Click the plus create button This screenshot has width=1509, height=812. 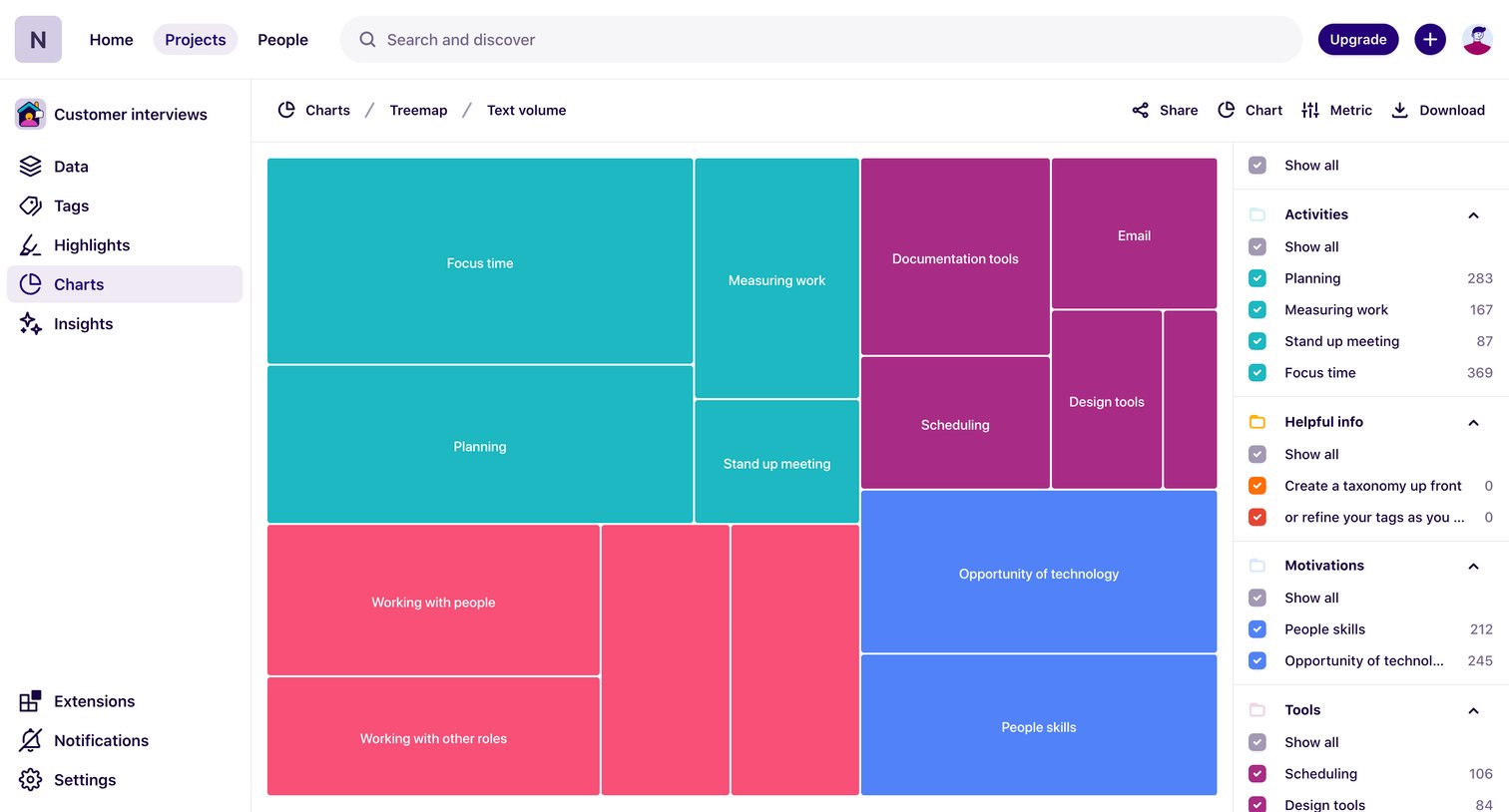click(1430, 40)
